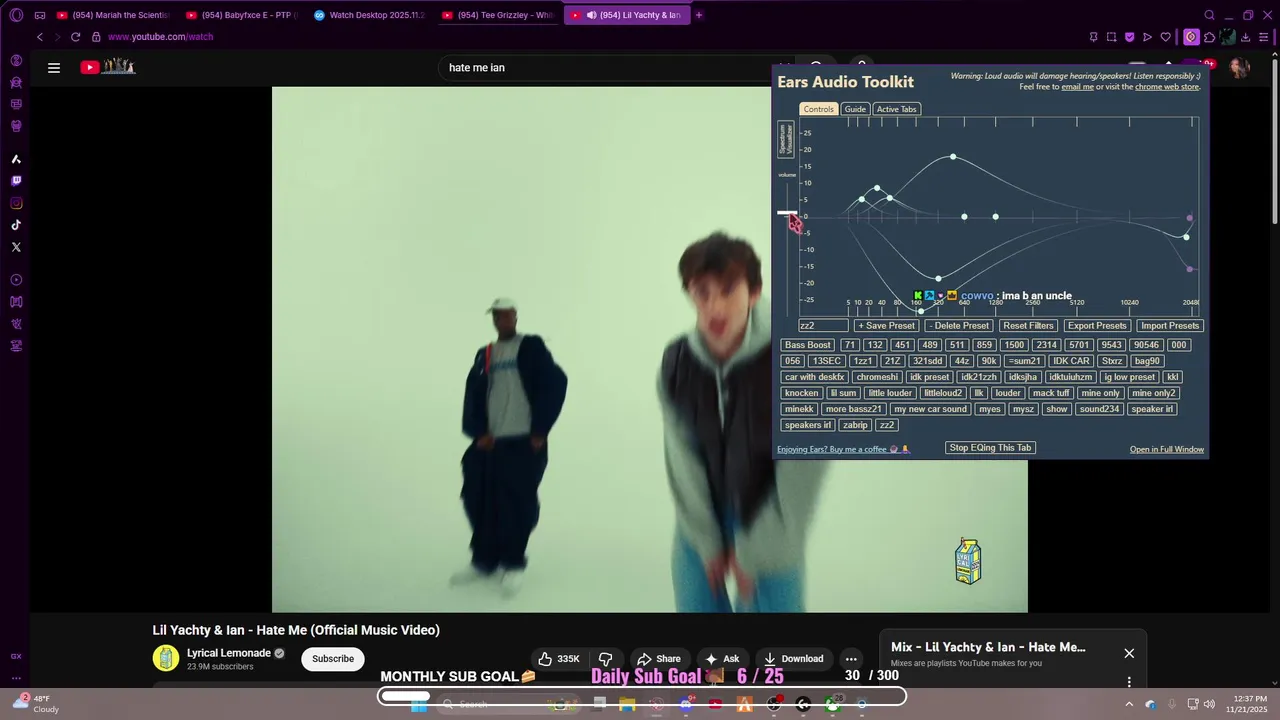
Task: Close the Mix playlist panel
Action: tap(1129, 653)
